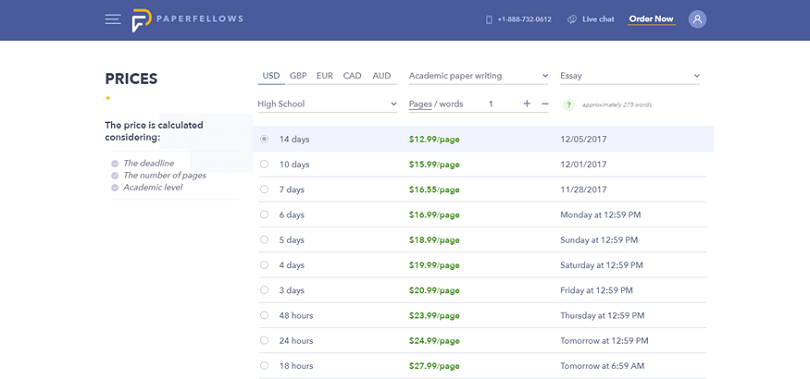Click the $16.55/page price
This screenshot has width=810, height=379.
434,190
